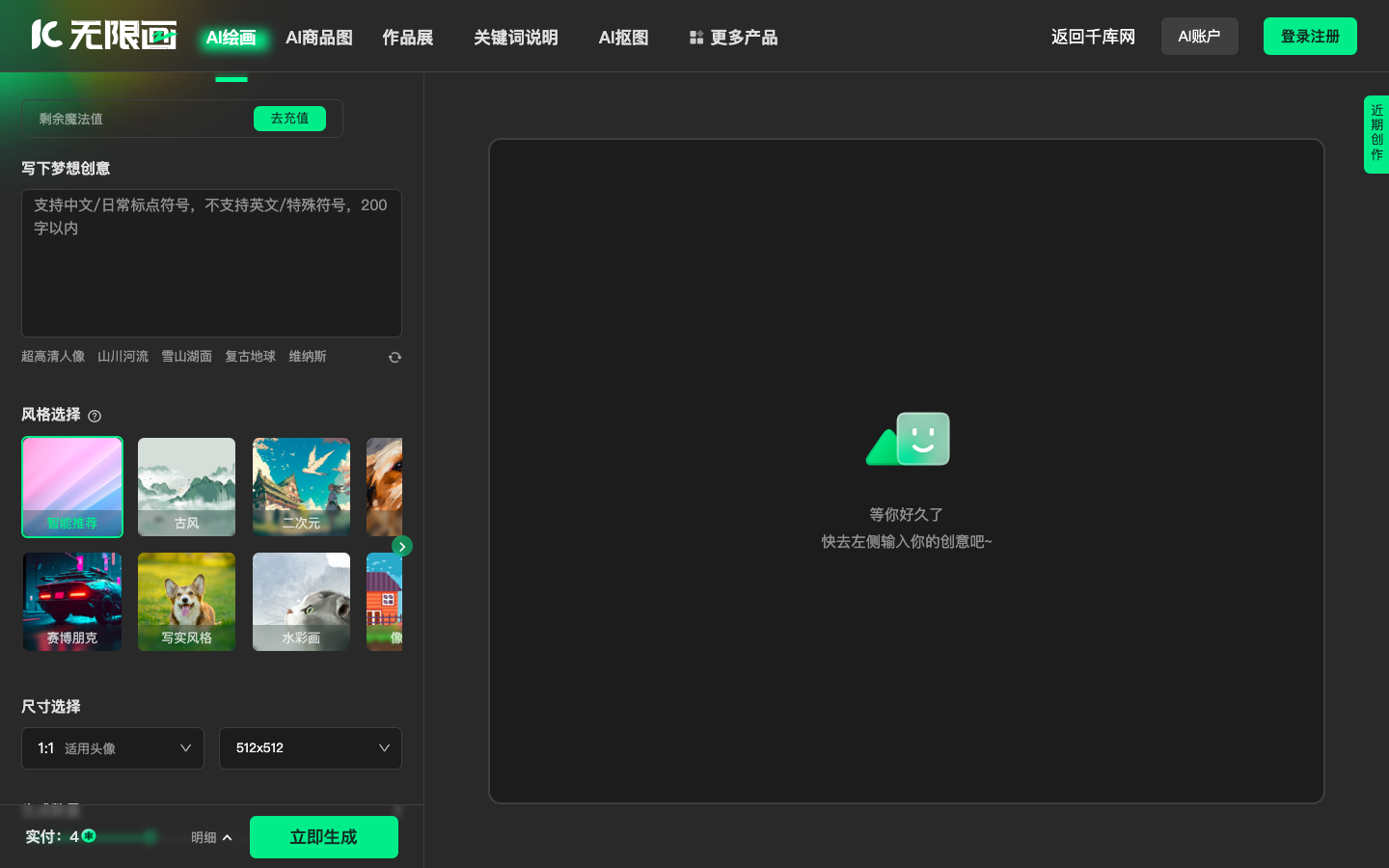The height and width of the screenshot is (868, 1389).
Task: Click the 风格选择 help icon
Action: tap(95, 416)
